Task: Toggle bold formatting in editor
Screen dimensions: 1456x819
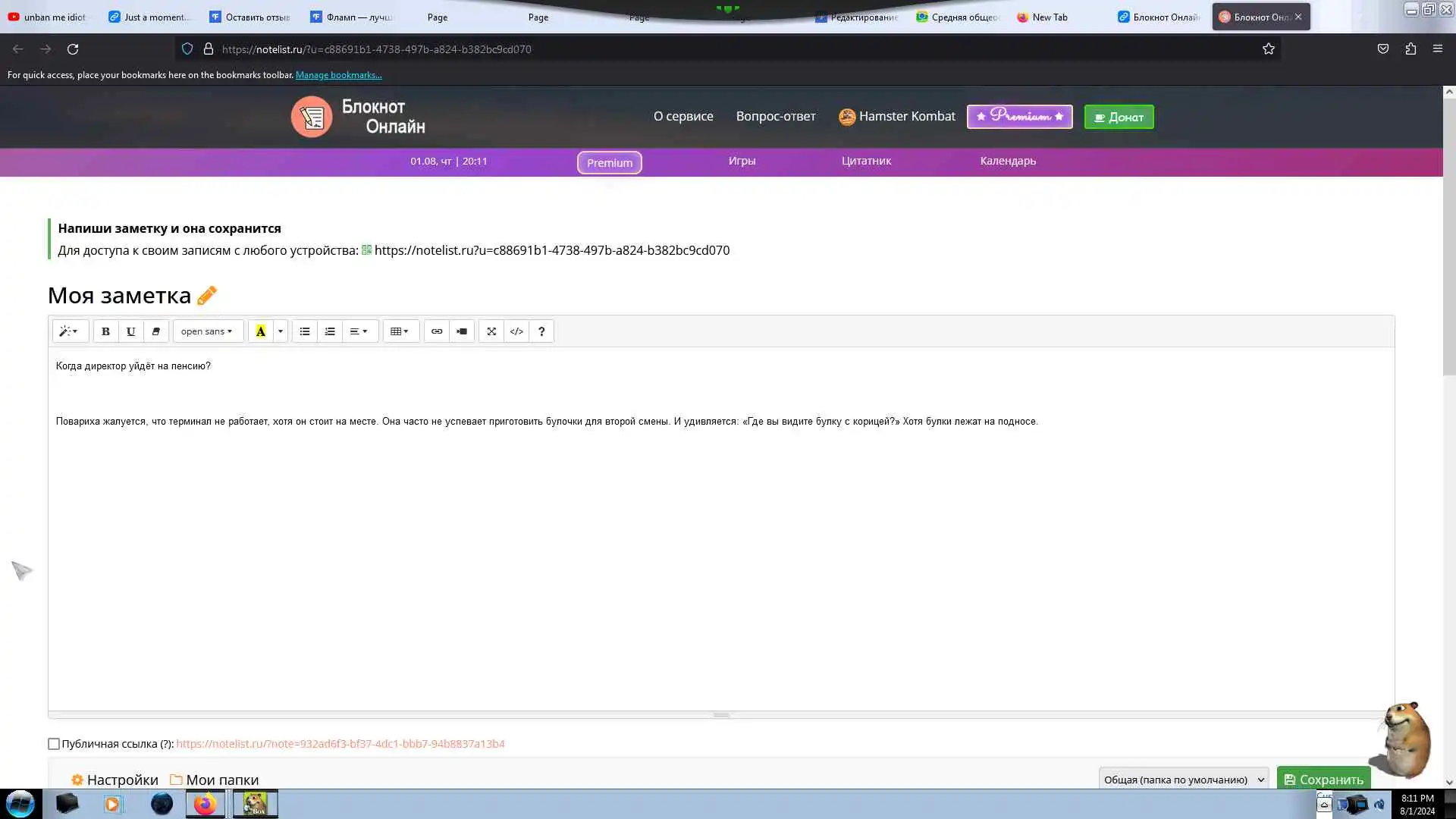Action: coord(105,331)
